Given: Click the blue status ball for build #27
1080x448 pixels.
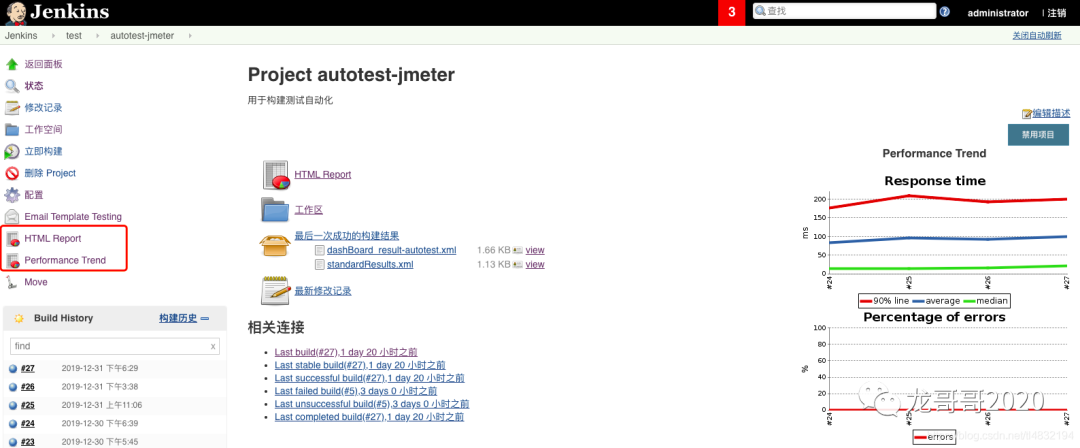Looking at the screenshot, I should [x=12, y=369].
